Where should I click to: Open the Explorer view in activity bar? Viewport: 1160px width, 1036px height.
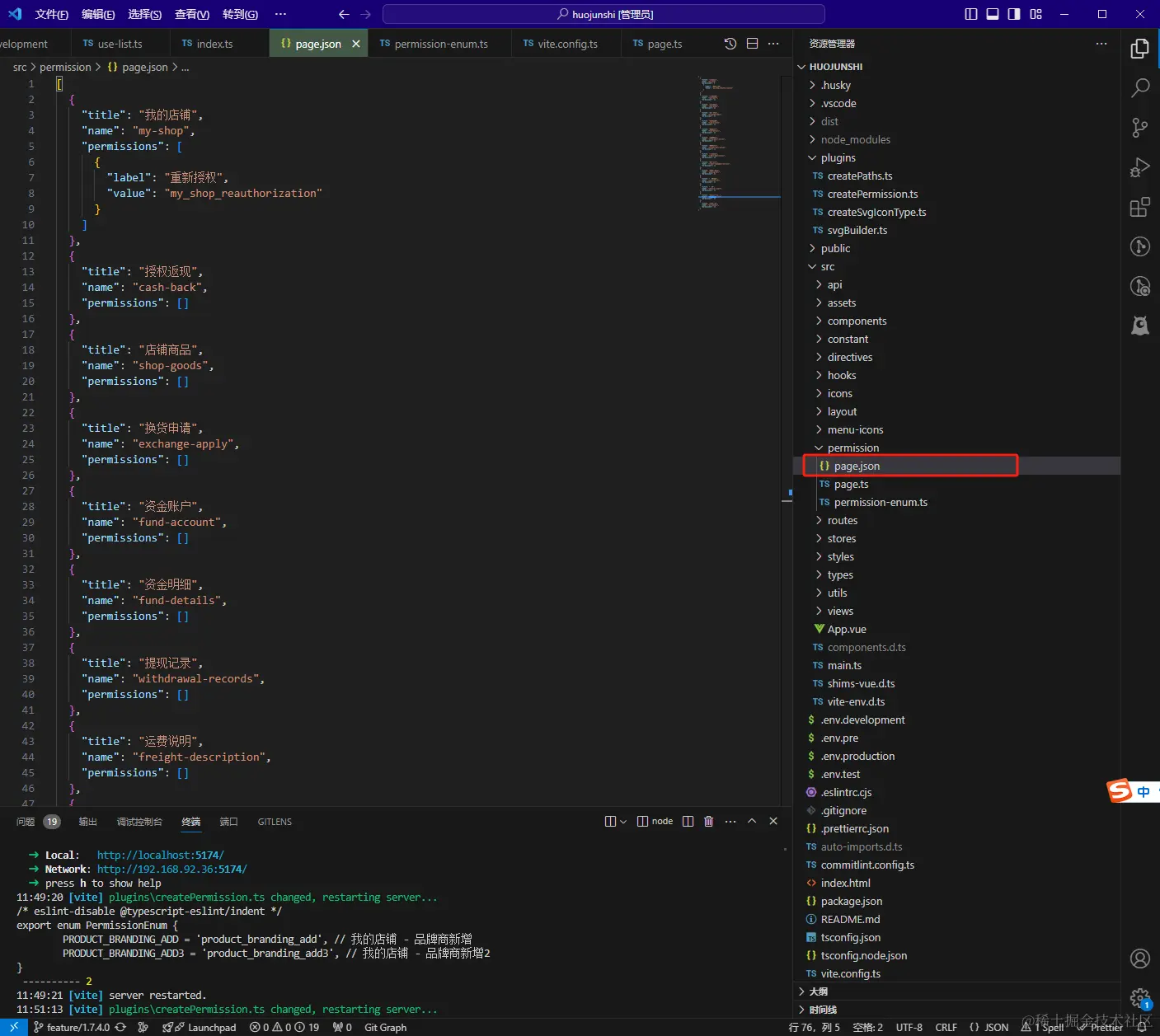[1139, 49]
